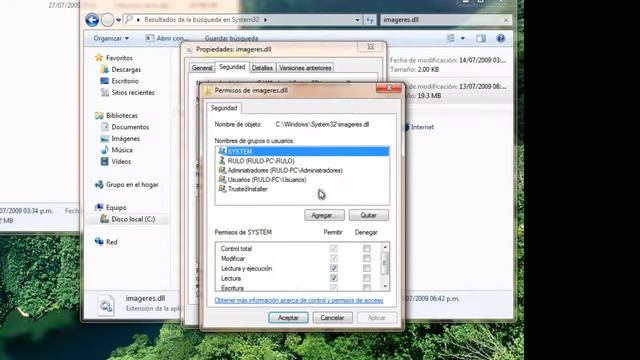The image size is (640, 360).
Task: Toggle Denegar checkbox for Lectura
Action: click(367, 278)
